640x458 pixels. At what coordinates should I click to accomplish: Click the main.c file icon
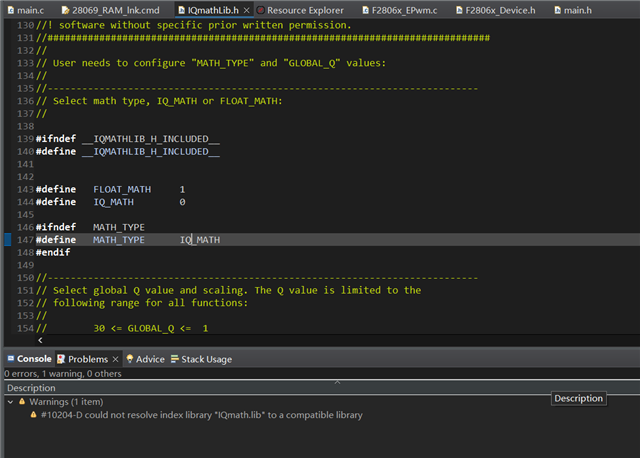[x=10, y=10]
